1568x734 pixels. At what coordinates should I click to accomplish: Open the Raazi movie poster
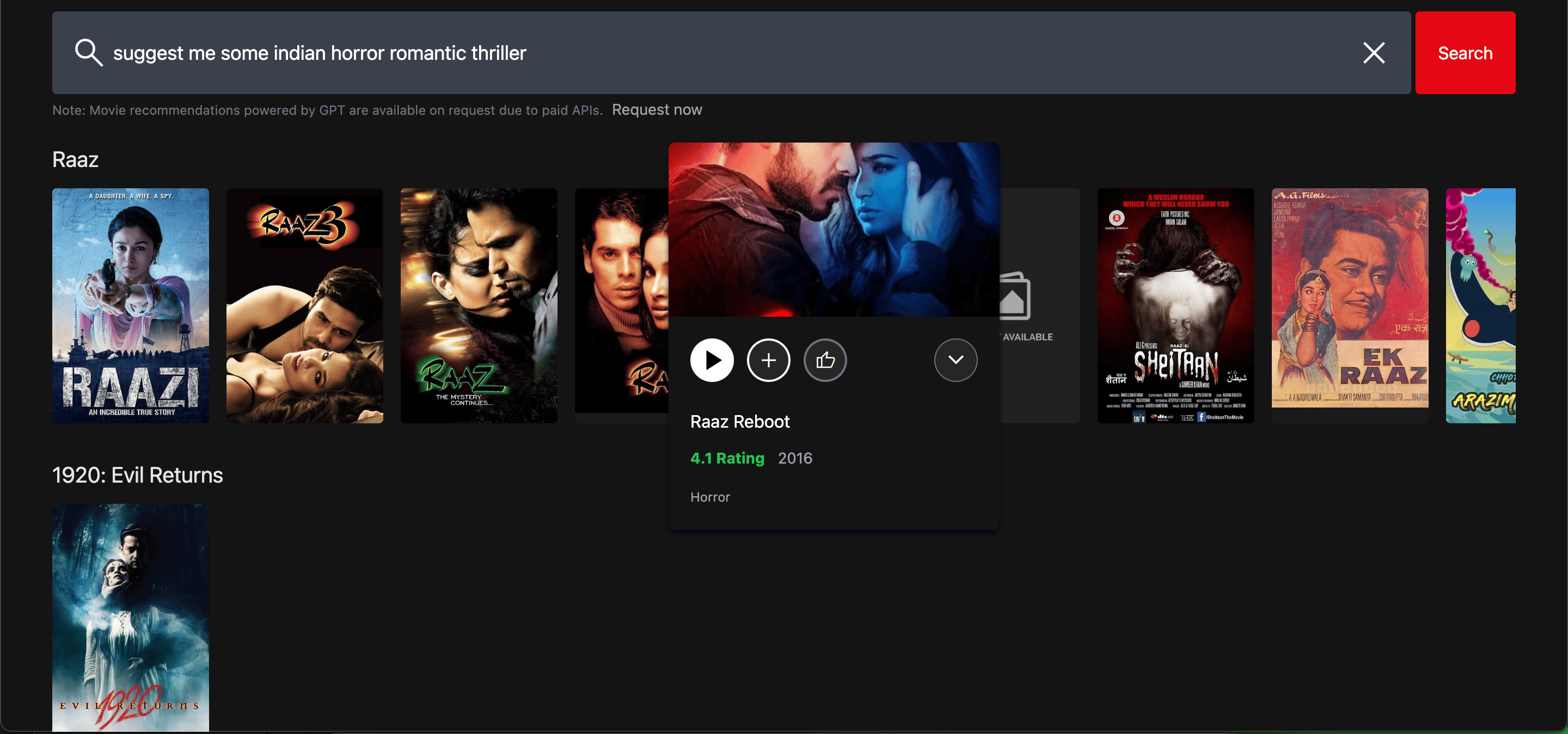tap(130, 305)
